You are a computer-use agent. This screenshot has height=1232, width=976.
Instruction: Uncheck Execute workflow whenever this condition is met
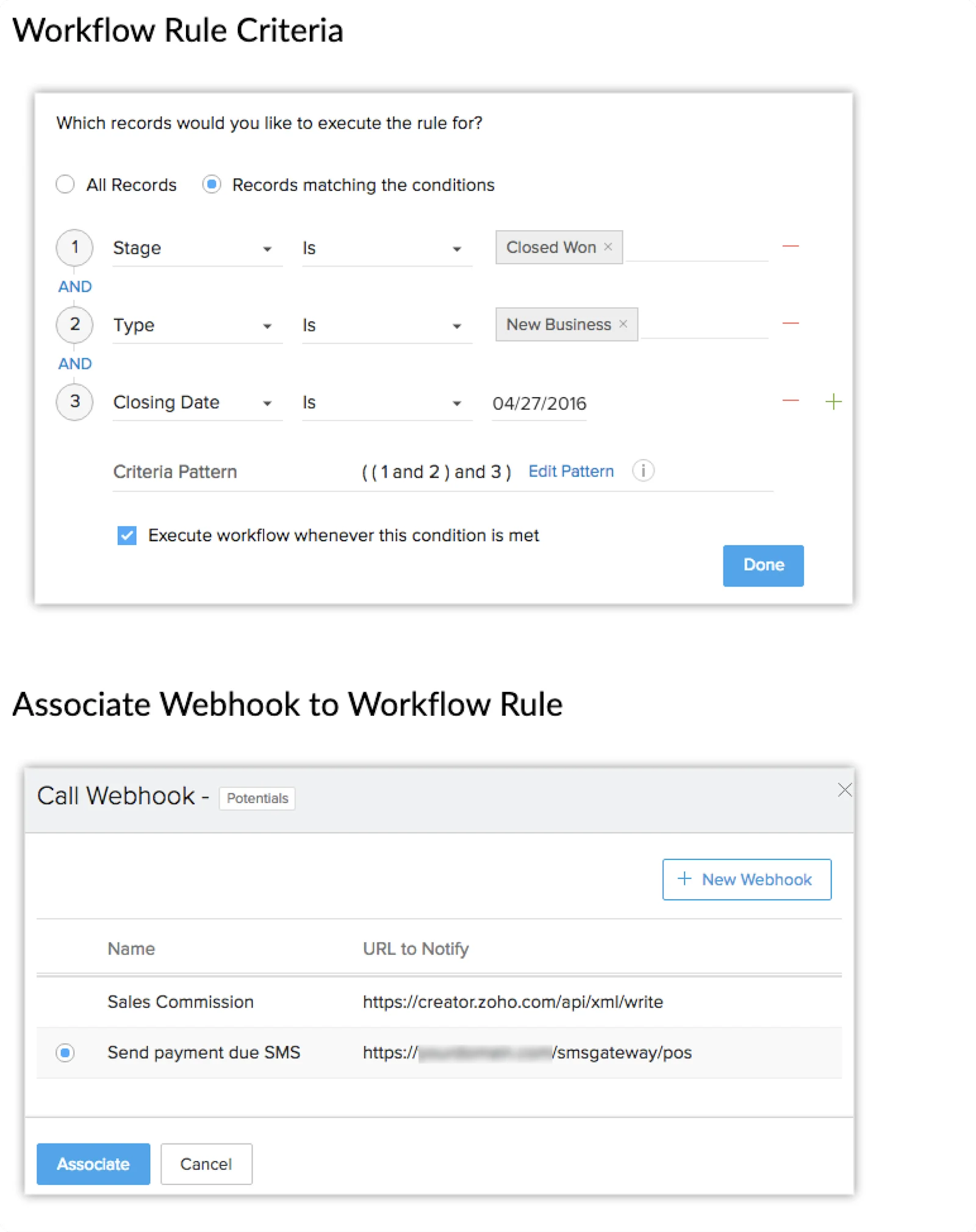click(x=126, y=535)
